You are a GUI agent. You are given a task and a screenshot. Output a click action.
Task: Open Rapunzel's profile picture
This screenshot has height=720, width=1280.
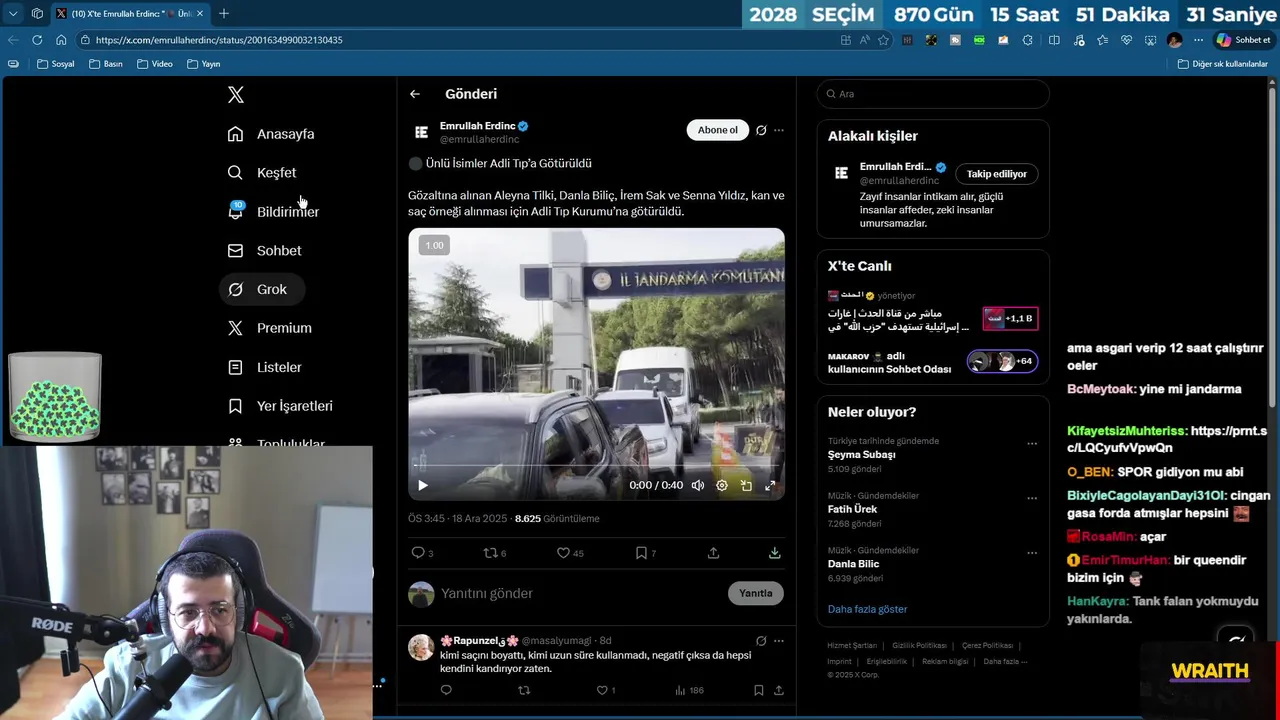pos(421,647)
